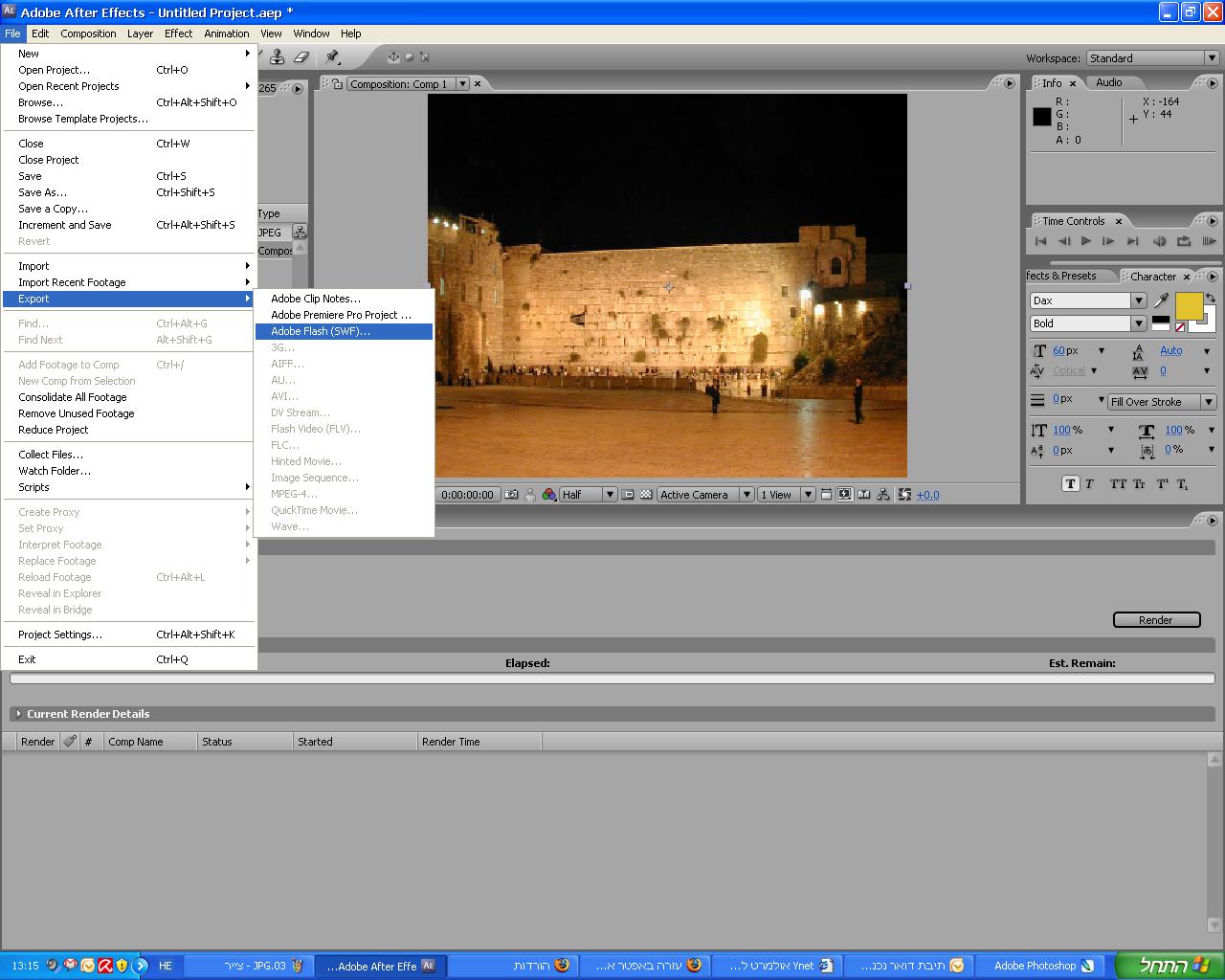This screenshot has height=980, width=1225.
Task: Open the Workspace Standard dropdown
Action: coord(1152,58)
